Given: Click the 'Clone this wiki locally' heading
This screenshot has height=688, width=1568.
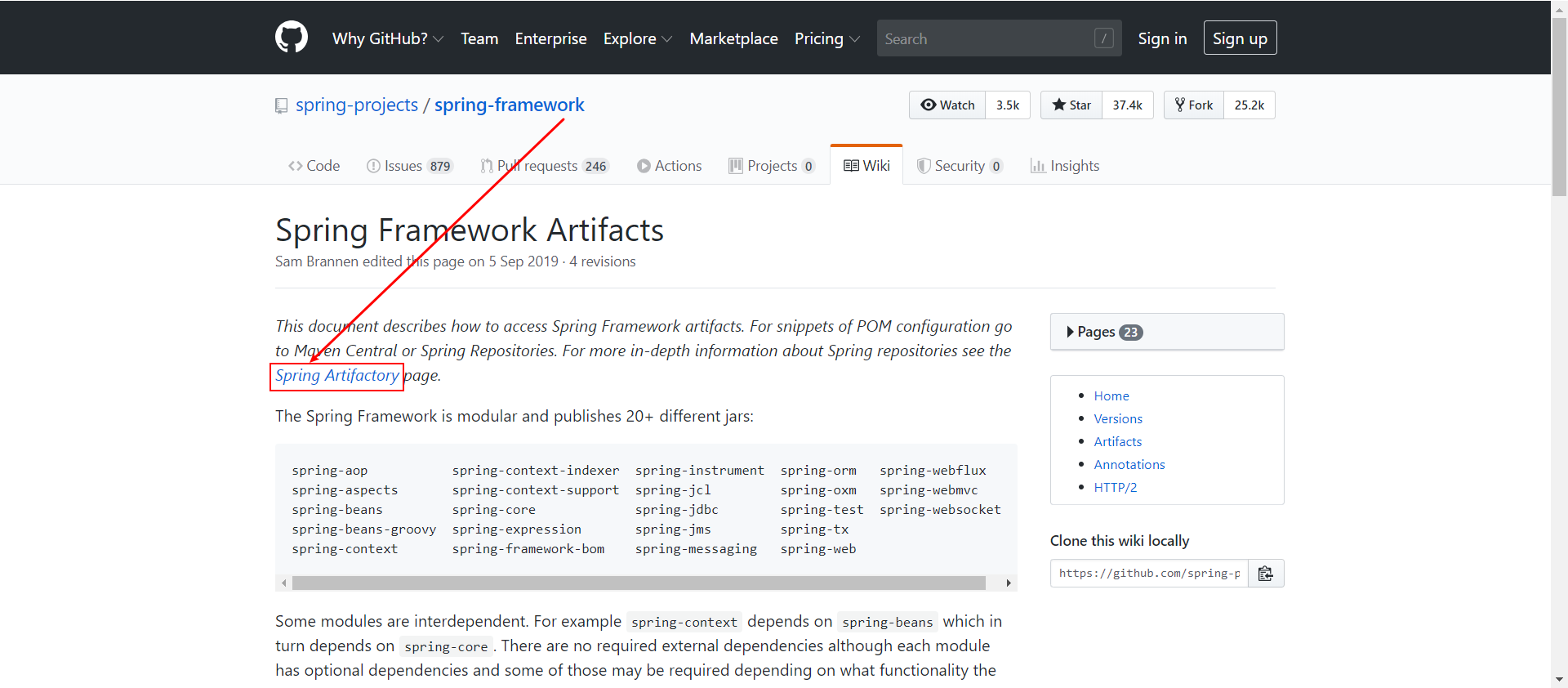Looking at the screenshot, I should [x=1120, y=541].
